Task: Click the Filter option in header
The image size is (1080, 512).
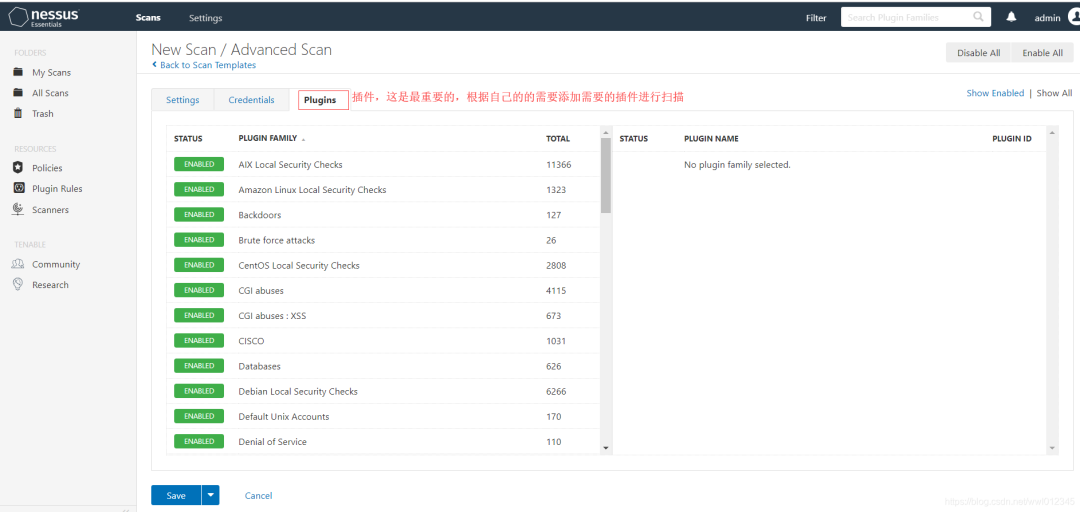Action: 816,18
